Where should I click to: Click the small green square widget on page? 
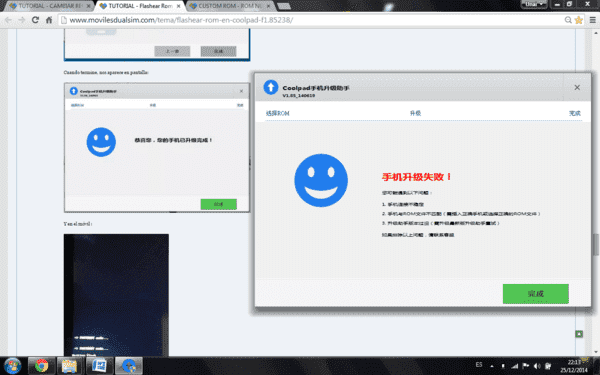tap(579, 334)
